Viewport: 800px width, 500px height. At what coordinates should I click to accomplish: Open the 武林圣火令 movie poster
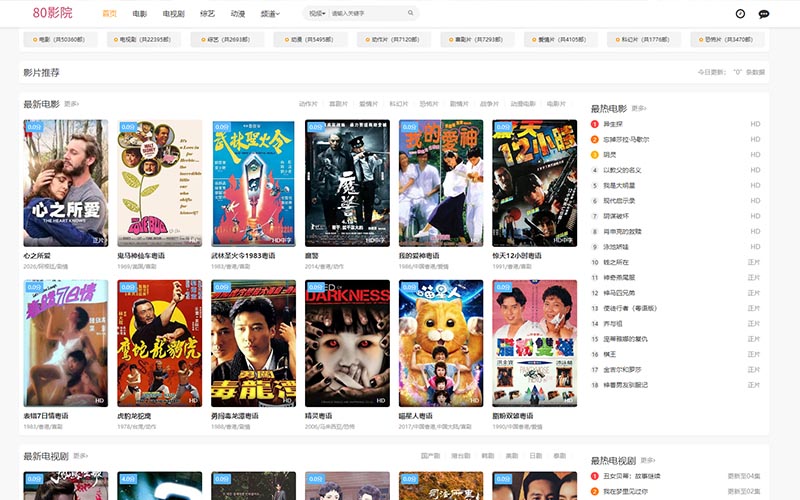tap(254, 183)
